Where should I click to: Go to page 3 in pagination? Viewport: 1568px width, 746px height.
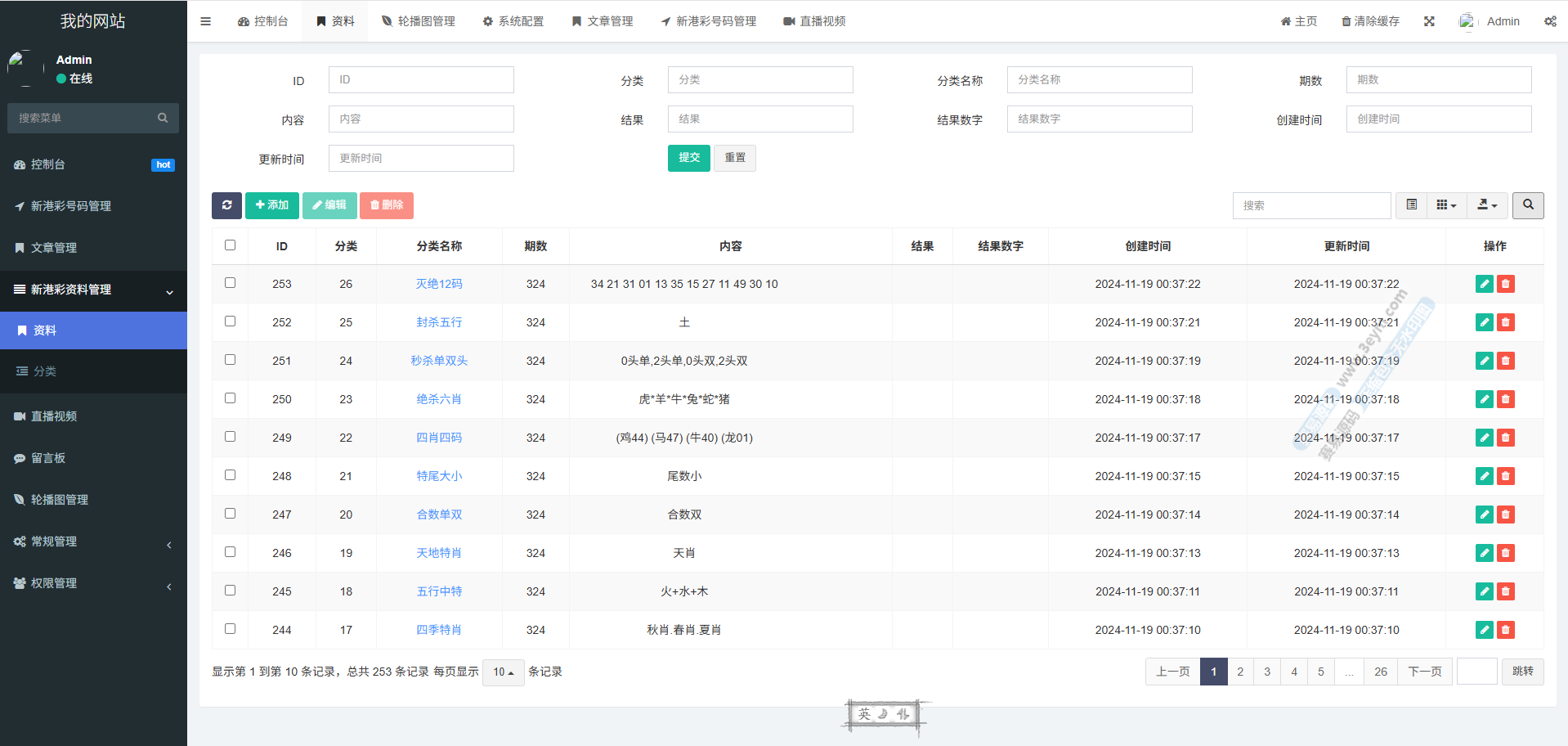pos(1266,672)
